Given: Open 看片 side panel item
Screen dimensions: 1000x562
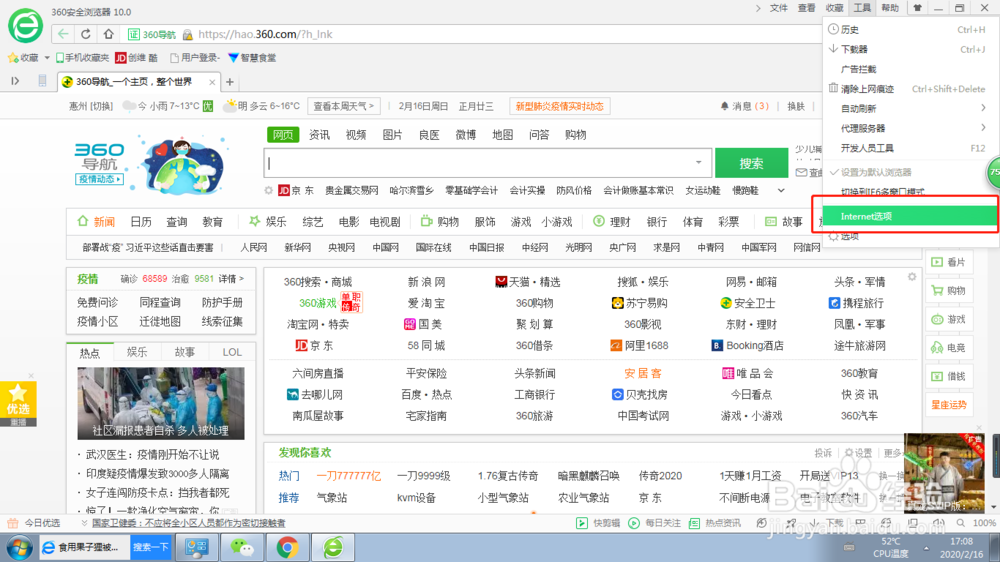Looking at the screenshot, I should pyautogui.click(x=948, y=262).
